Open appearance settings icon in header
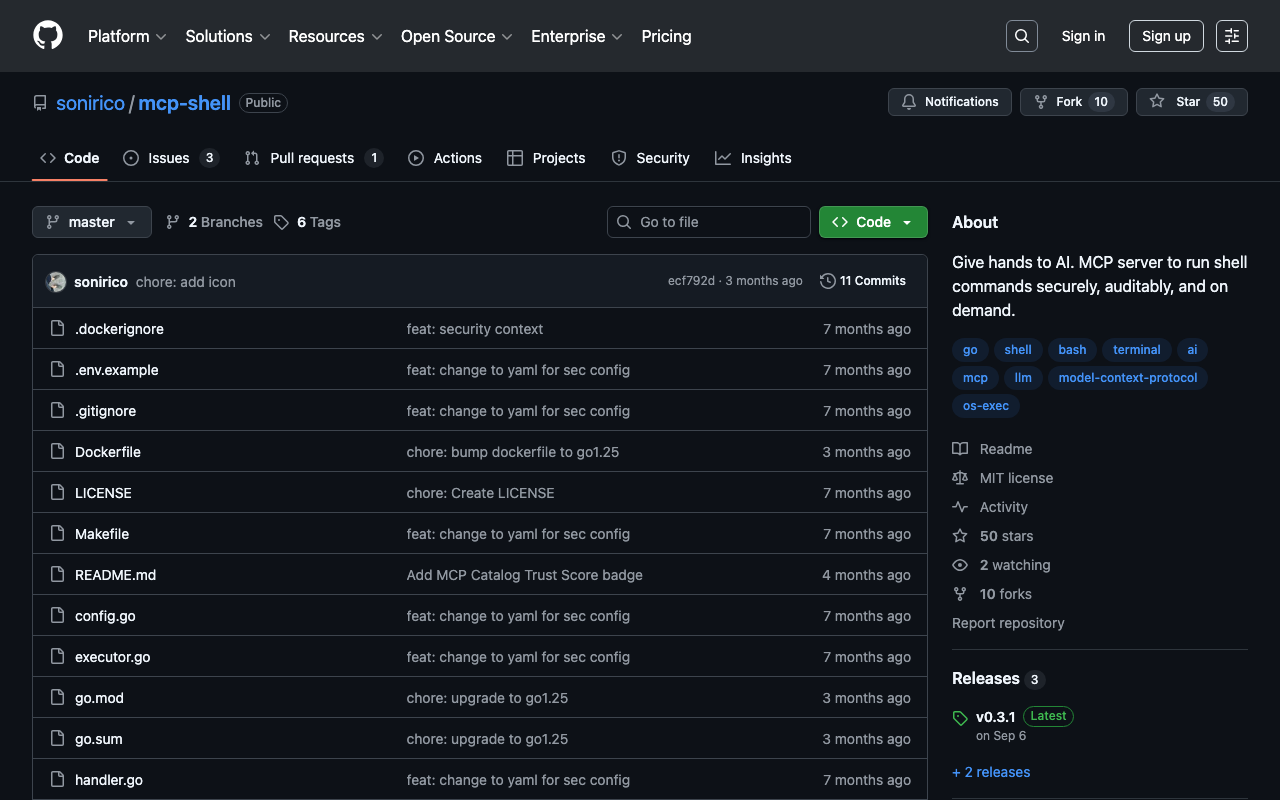The width and height of the screenshot is (1280, 800). 1231,36
